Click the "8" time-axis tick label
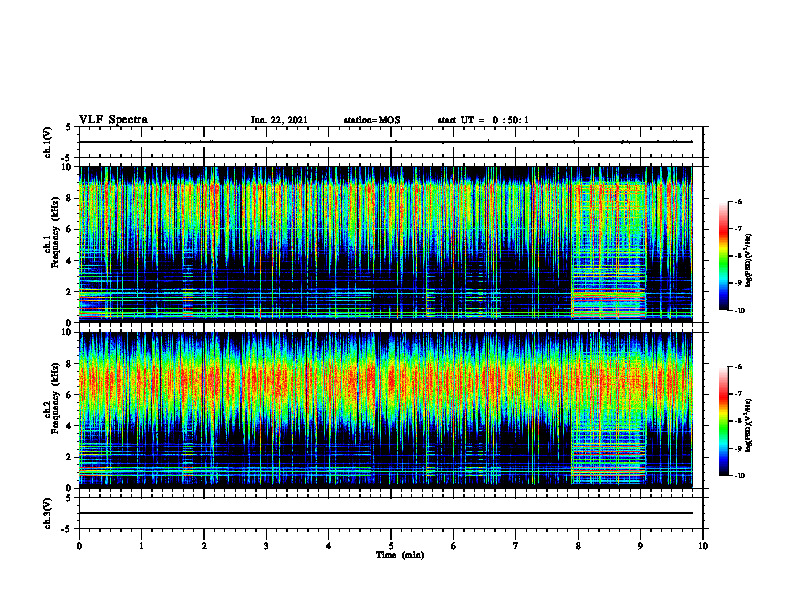 pyautogui.click(x=578, y=545)
